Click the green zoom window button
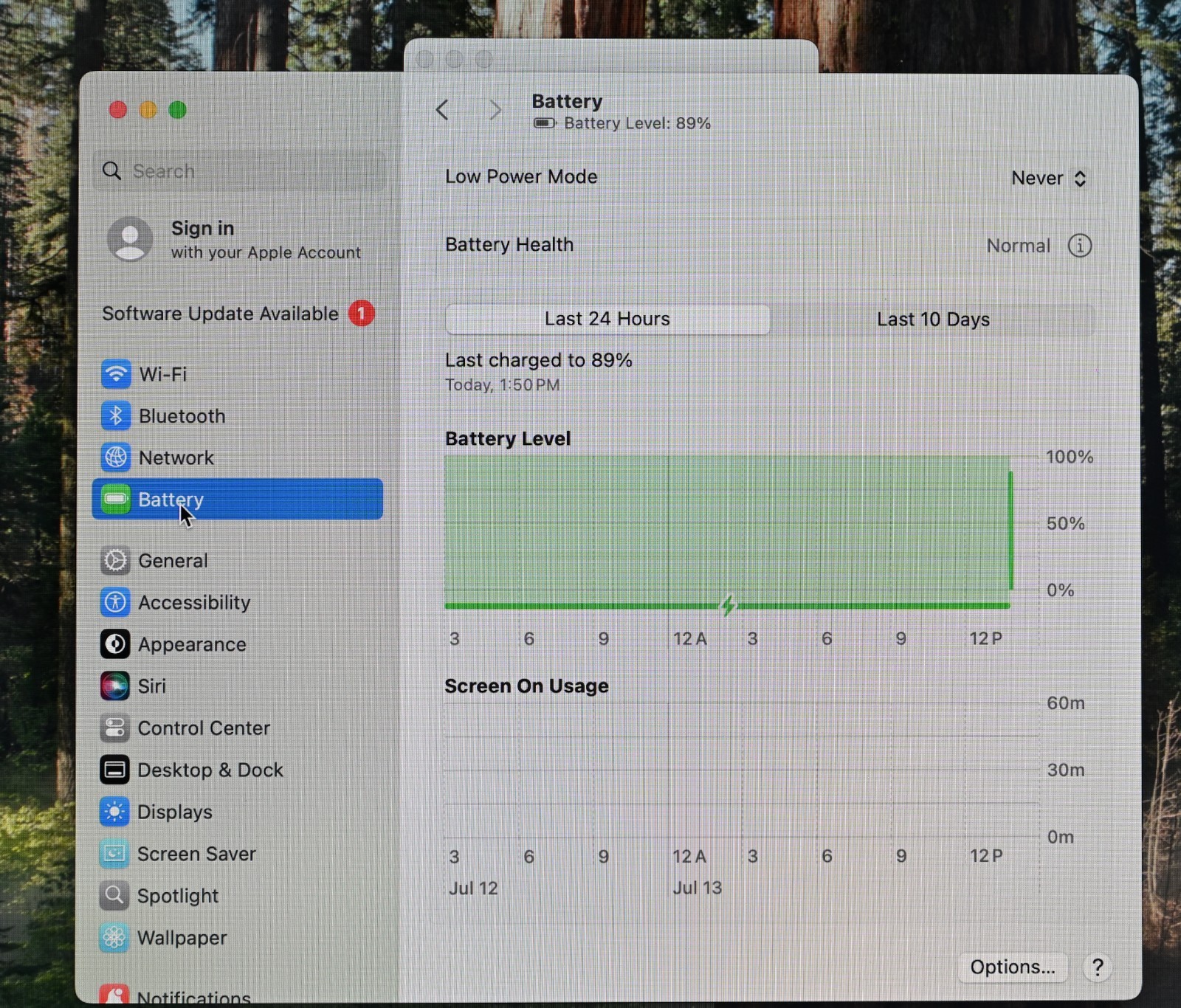The image size is (1181, 1008). click(x=177, y=110)
